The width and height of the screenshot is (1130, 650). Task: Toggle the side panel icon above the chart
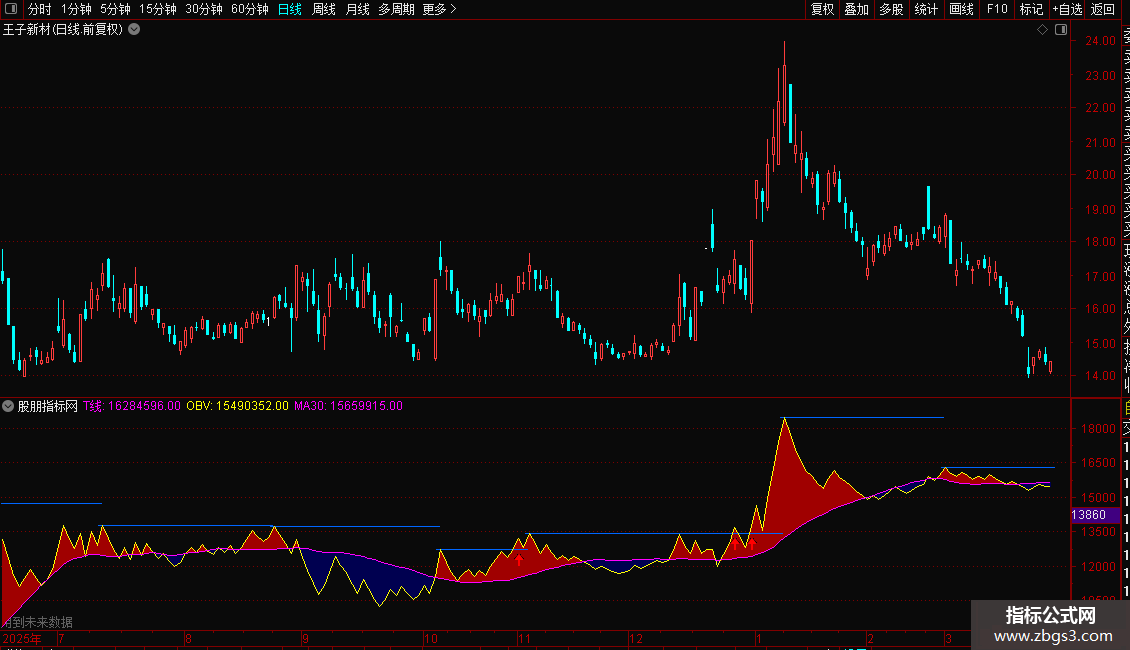(1061, 30)
